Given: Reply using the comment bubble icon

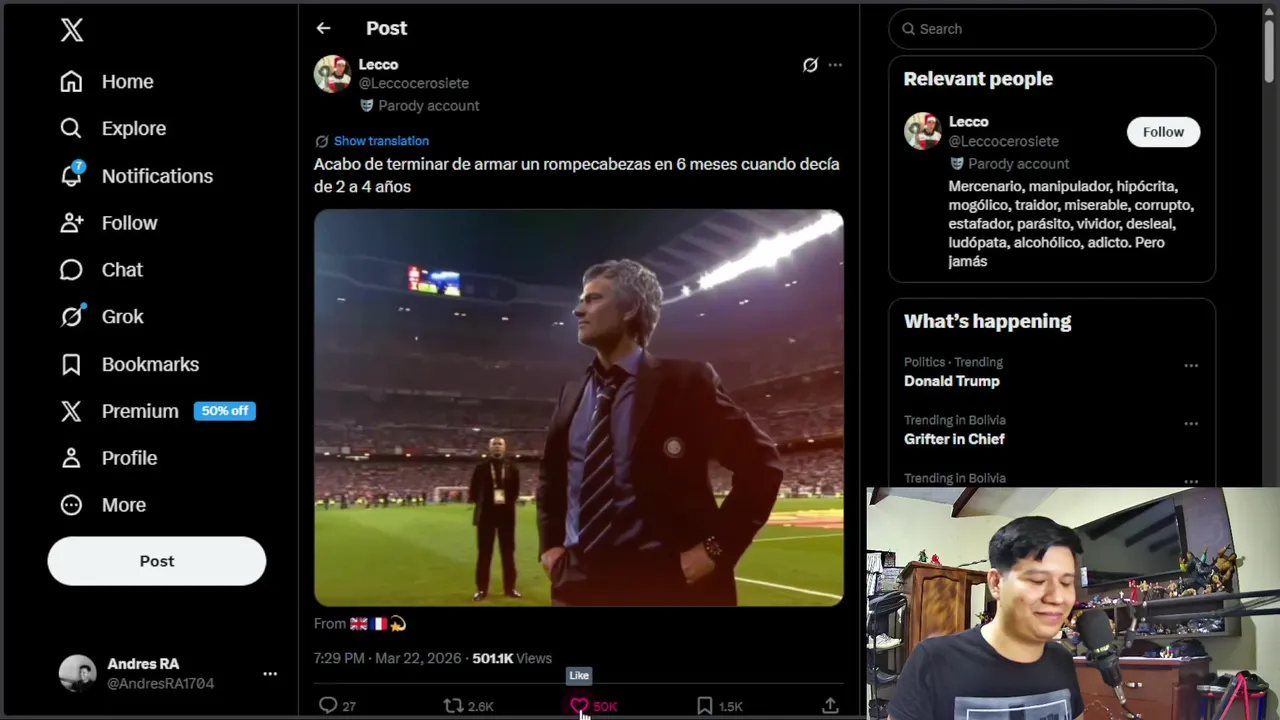Looking at the screenshot, I should coord(328,706).
